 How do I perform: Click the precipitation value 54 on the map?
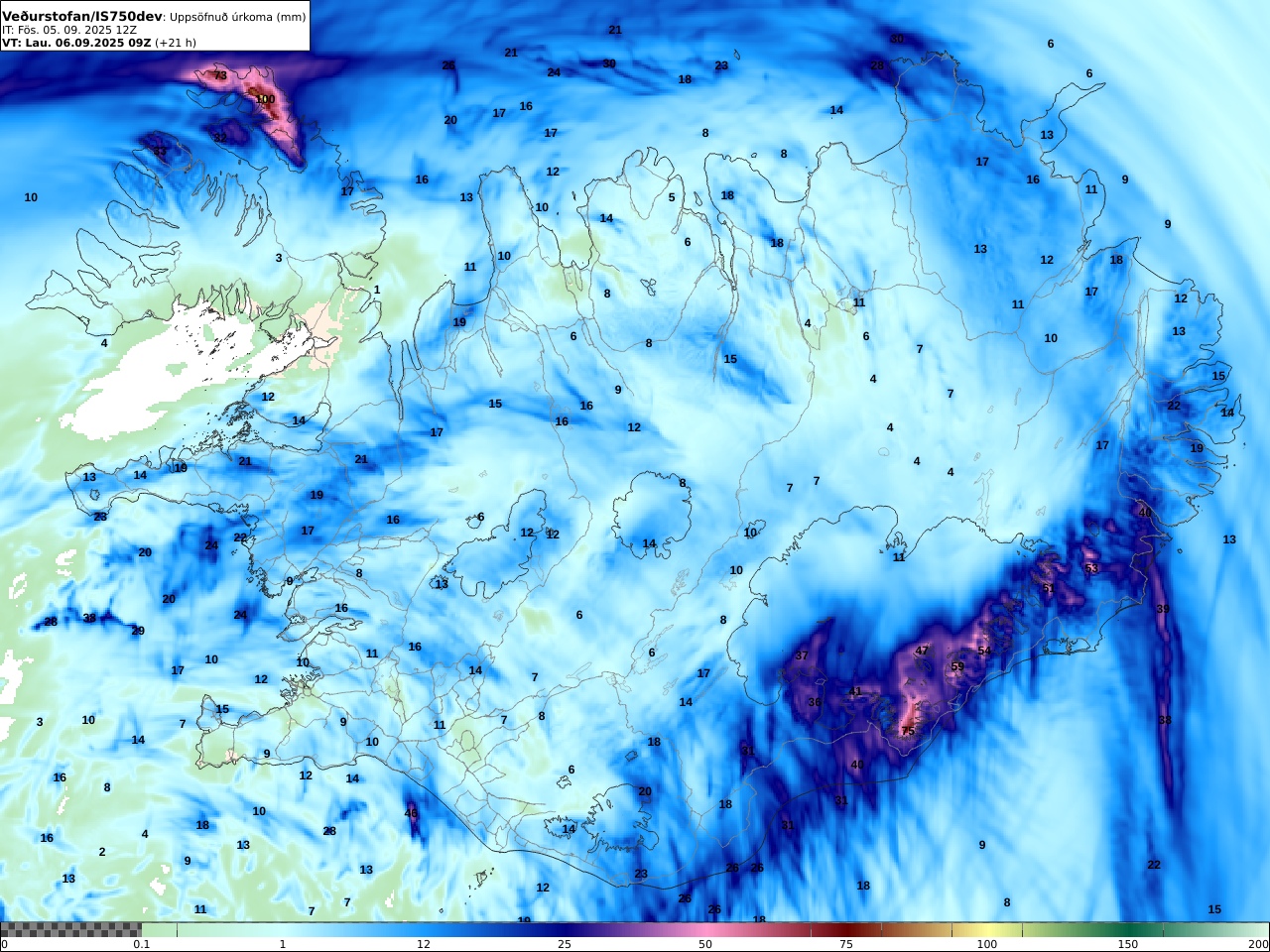point(984,651)
